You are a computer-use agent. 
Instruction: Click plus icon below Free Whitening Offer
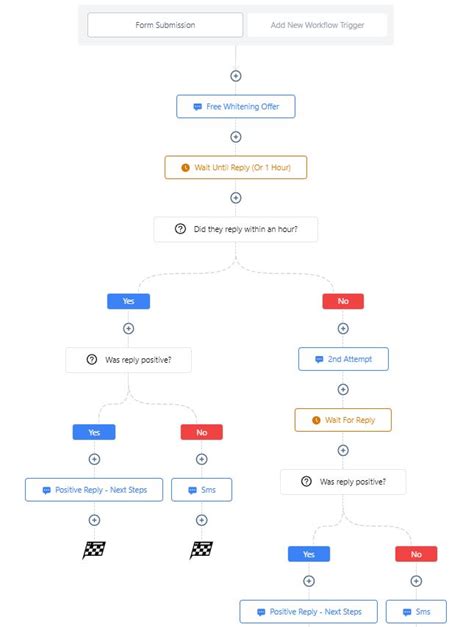236,137
